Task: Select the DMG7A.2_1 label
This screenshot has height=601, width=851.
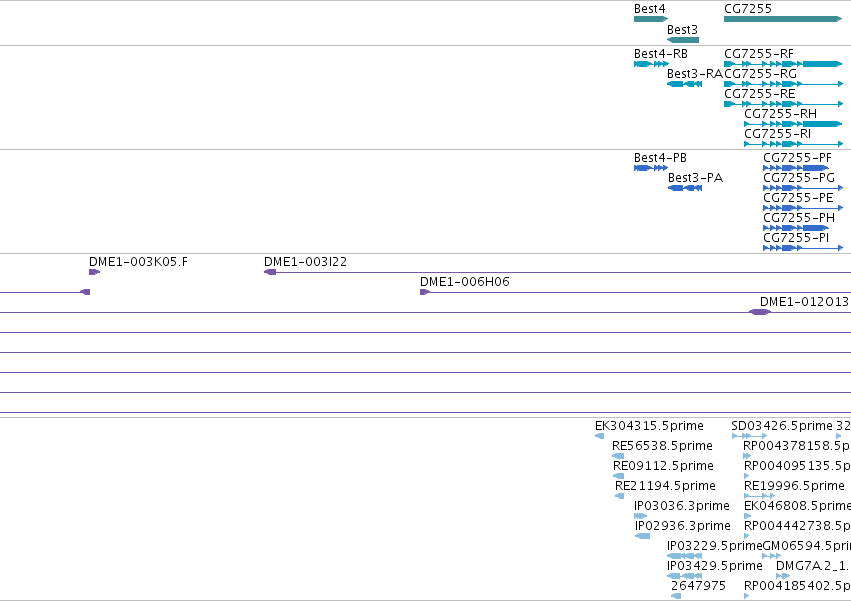Action: tap(812, 567)
